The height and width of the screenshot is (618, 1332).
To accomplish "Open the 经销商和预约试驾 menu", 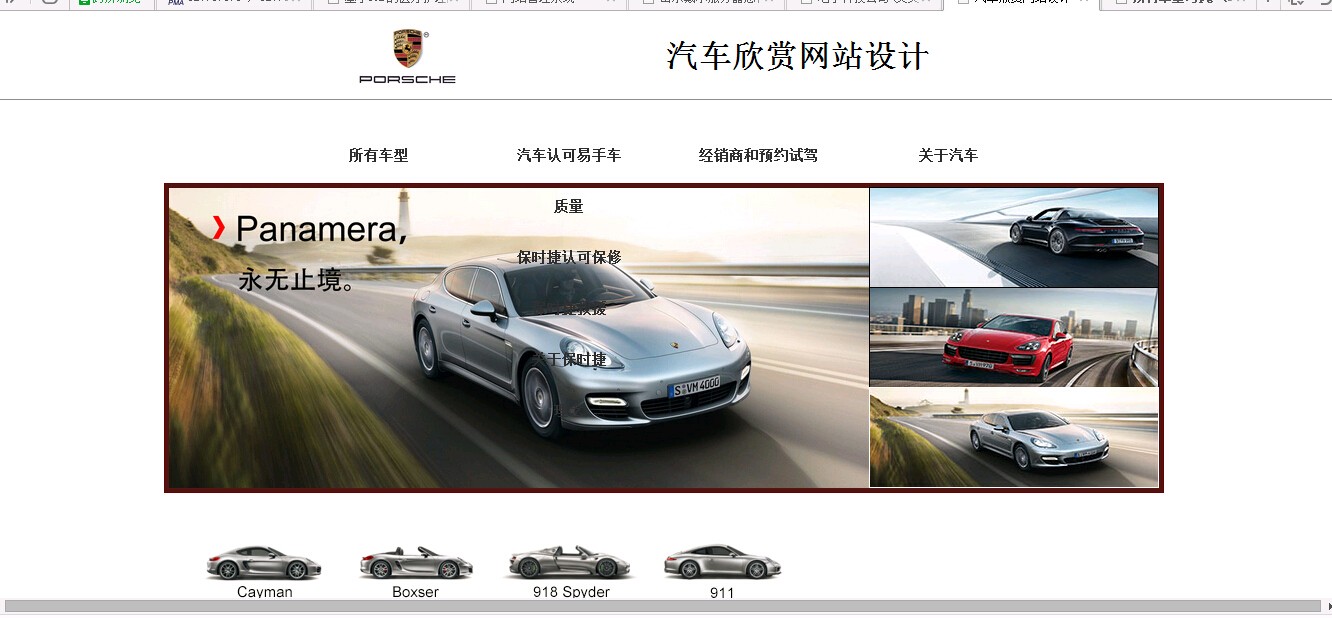I will tap(758, 155).
